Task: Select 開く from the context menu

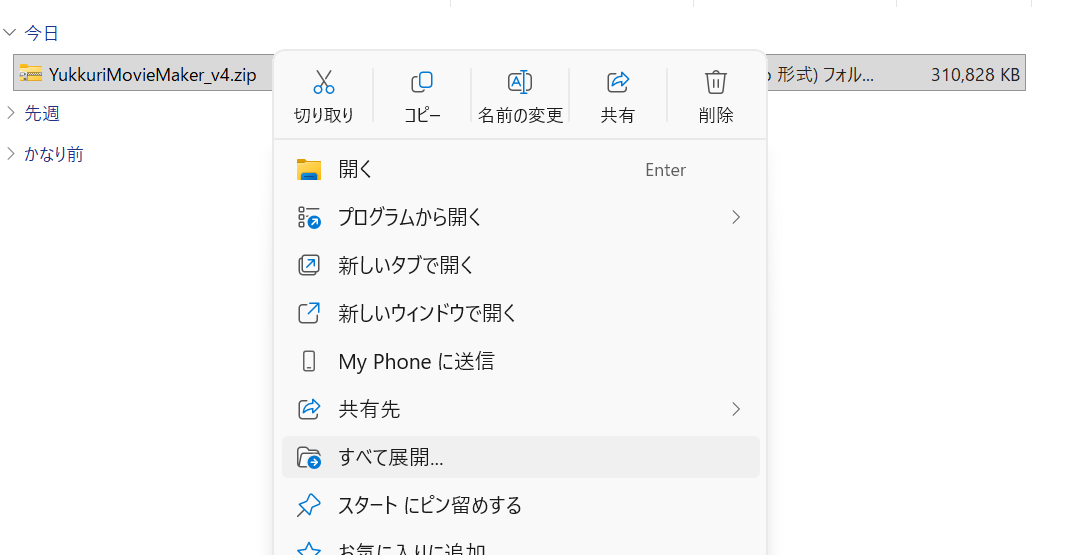Action: [x=355, y=170]
